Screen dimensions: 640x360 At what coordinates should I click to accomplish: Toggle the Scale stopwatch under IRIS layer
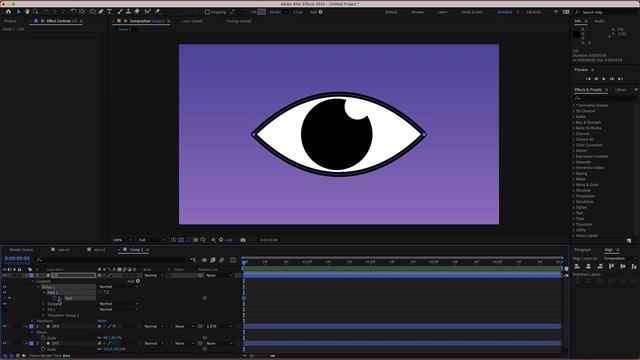point(43,338)
